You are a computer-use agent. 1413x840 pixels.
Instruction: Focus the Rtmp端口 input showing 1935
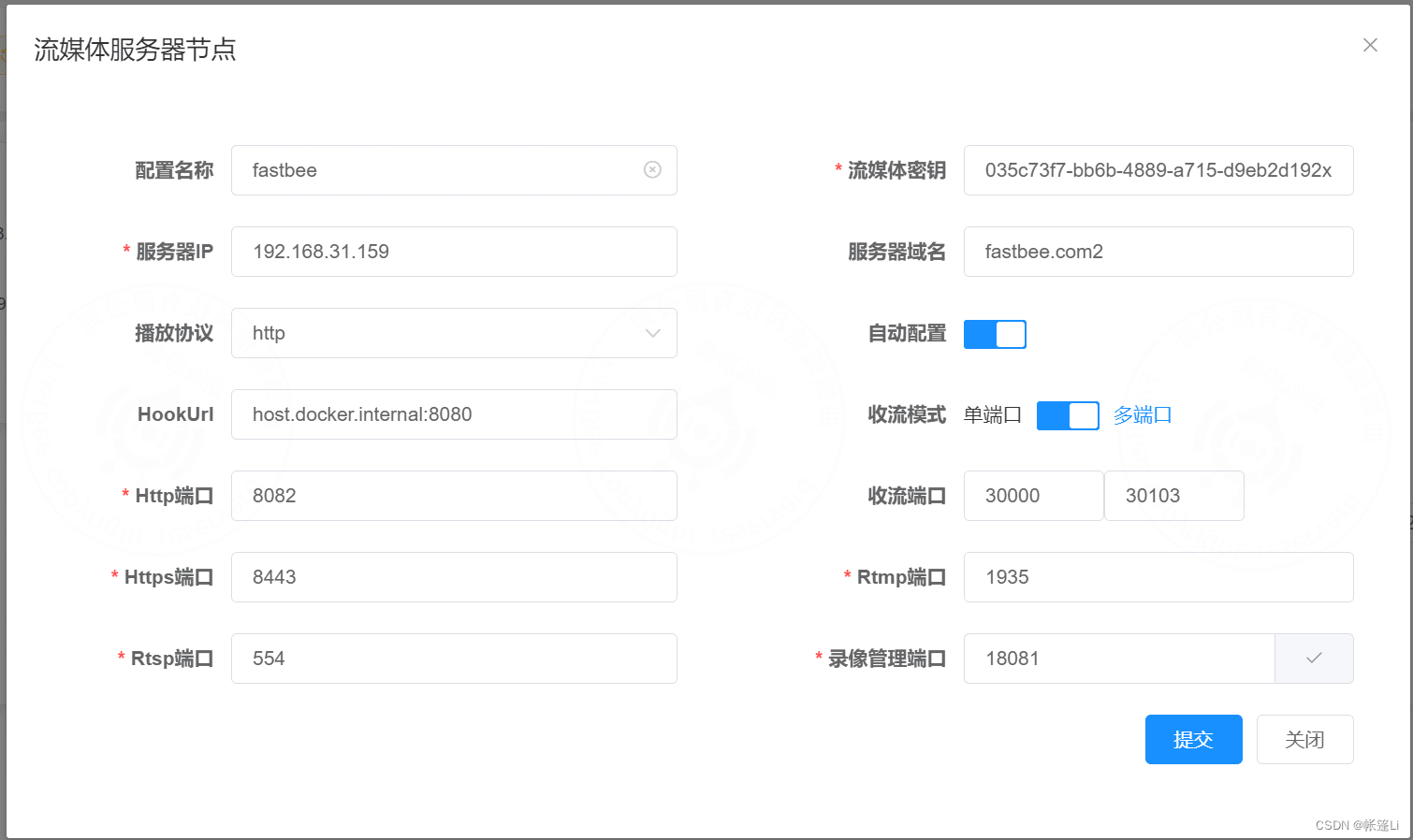[1158, 577]
